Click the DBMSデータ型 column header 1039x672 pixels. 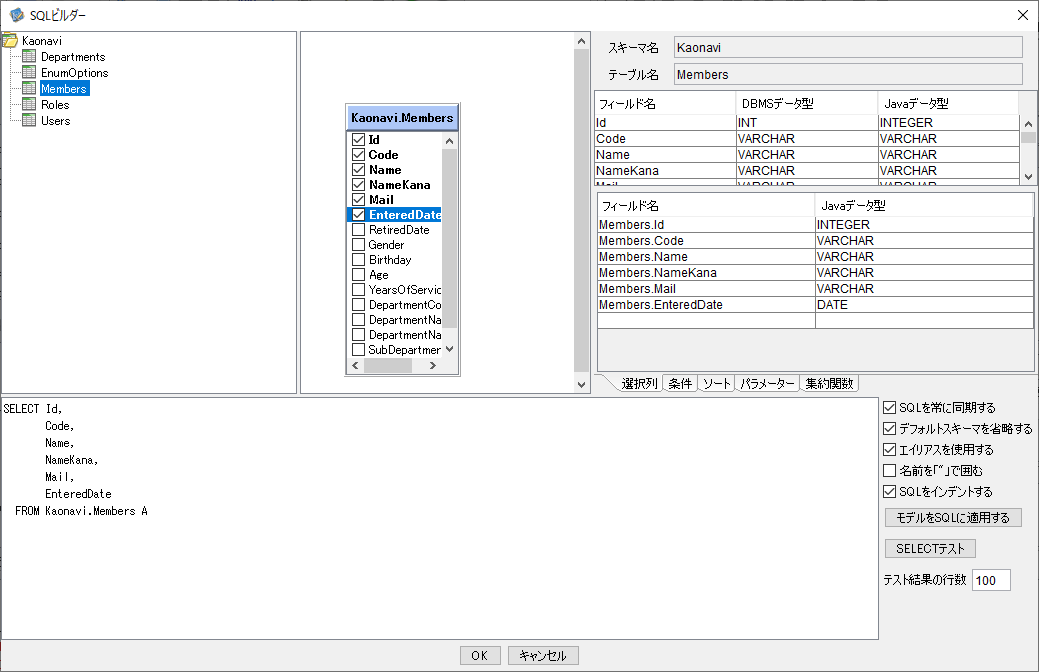tap(806, 103)
